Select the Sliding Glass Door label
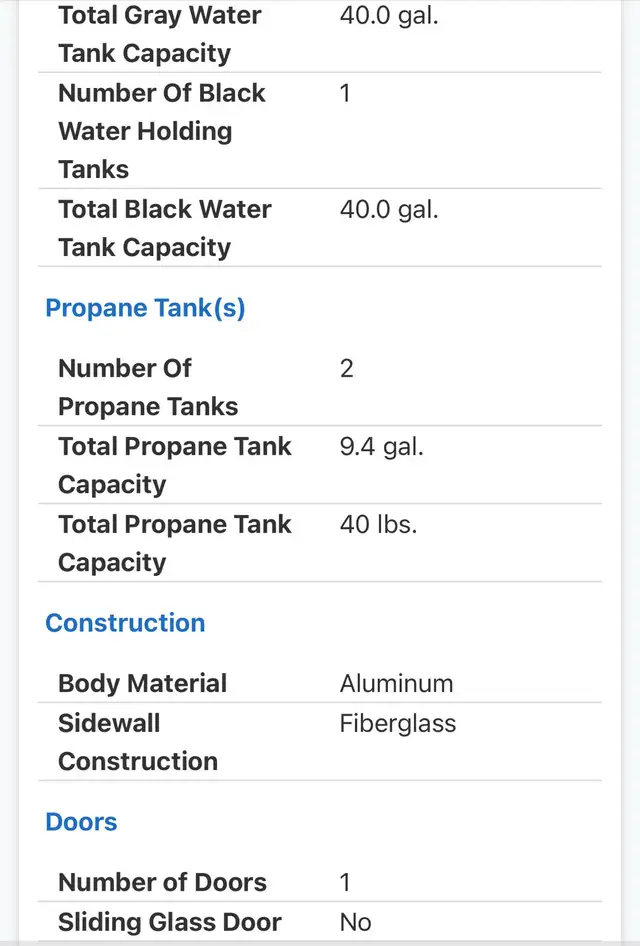This screenshot has width=640, height=946. pyautogui.click(x=170, y=922)
